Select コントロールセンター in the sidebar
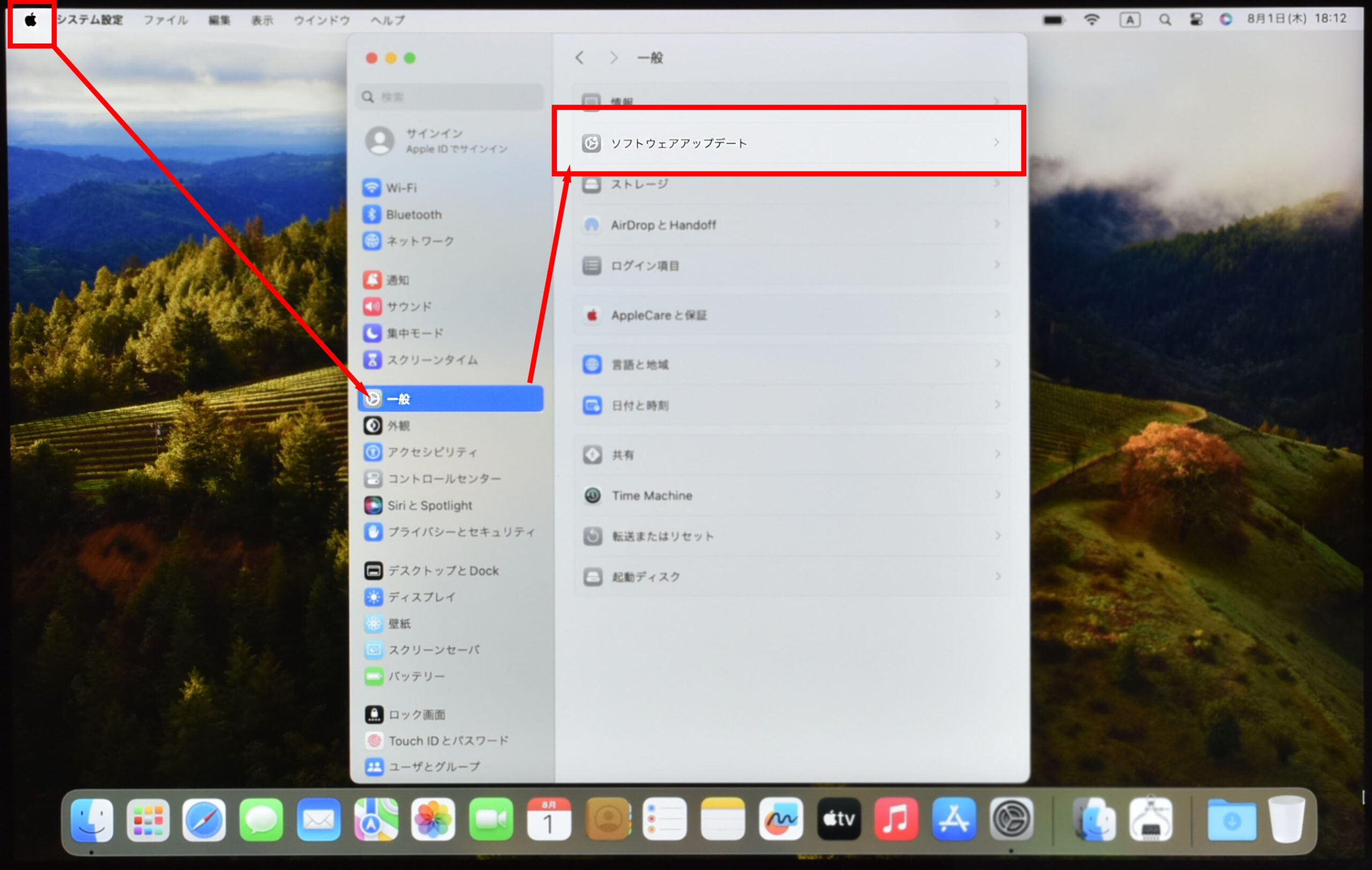 pos(450,479)
